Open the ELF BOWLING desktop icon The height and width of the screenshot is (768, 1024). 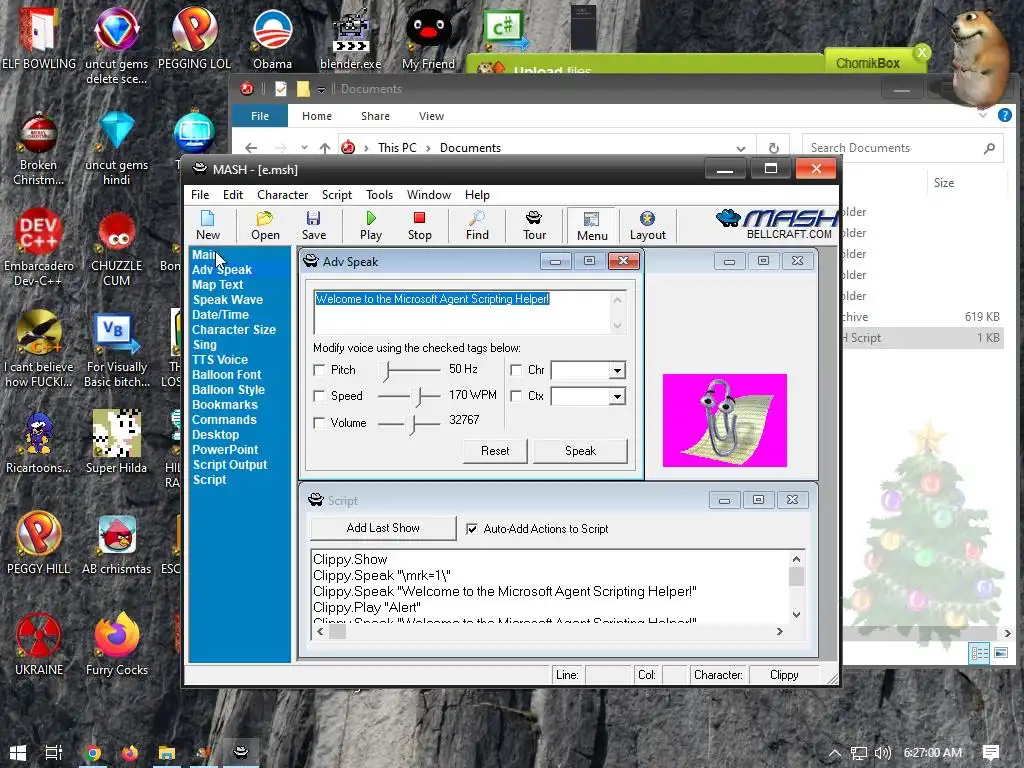click(39, 37)
